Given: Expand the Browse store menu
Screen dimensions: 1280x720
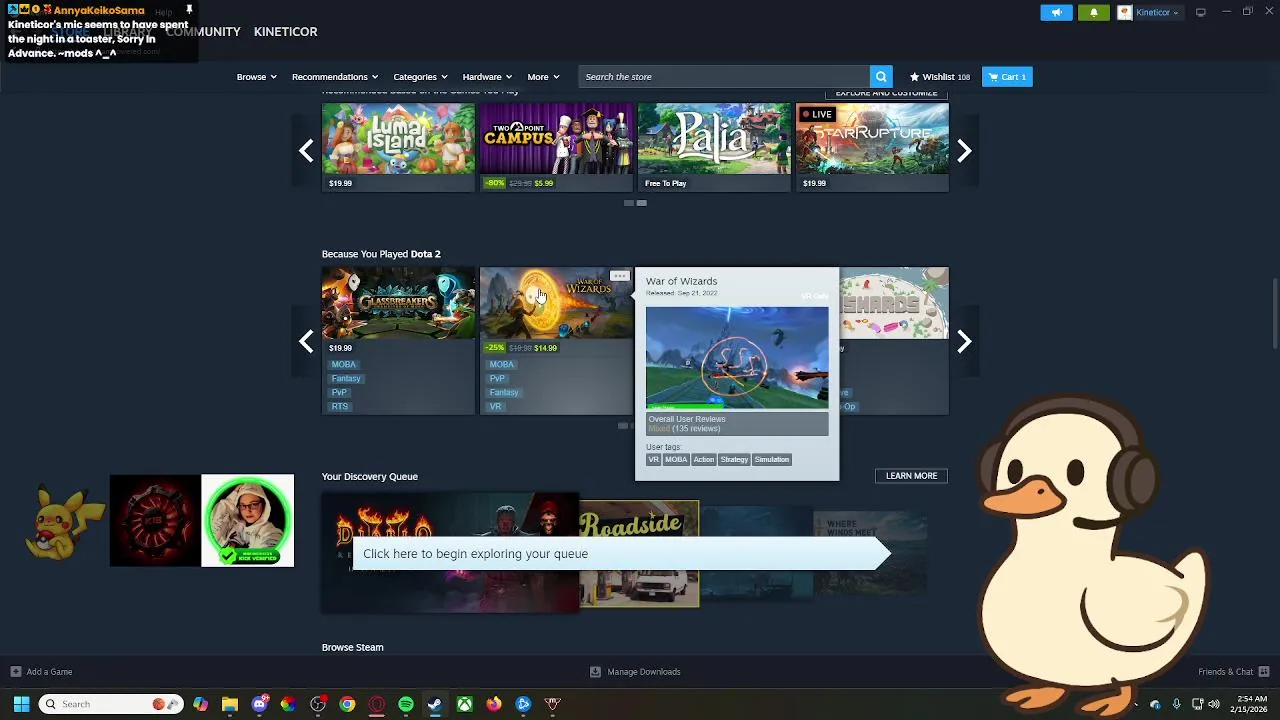Looking at the screenshot, I should tap(256, 77).
